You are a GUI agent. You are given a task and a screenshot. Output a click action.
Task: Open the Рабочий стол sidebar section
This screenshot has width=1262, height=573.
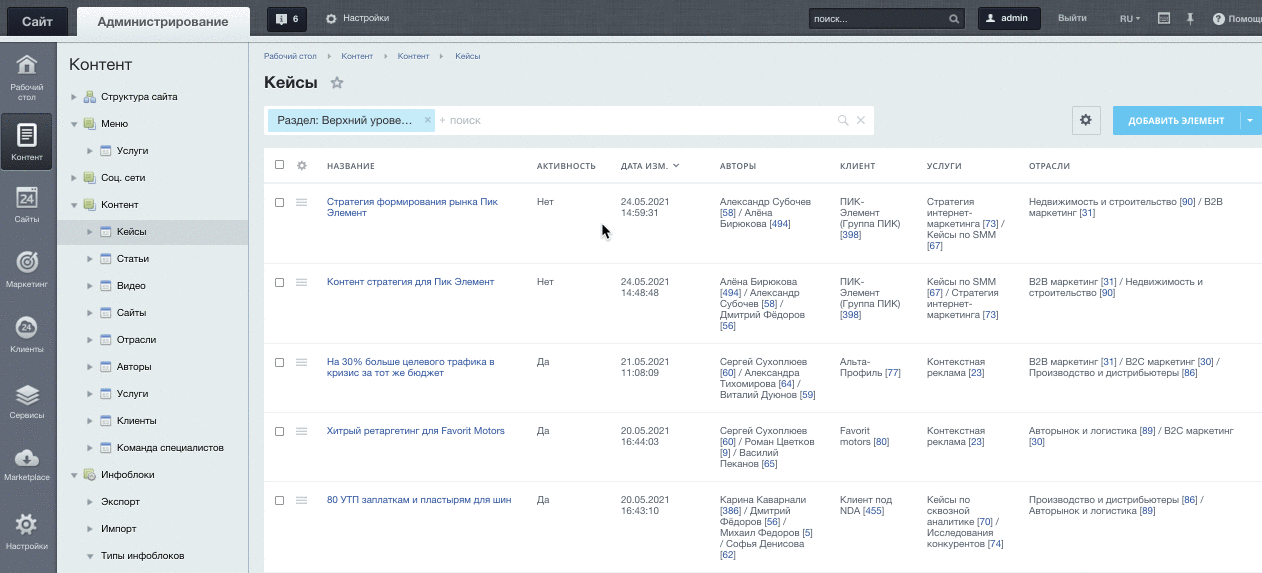pos(27,78)
